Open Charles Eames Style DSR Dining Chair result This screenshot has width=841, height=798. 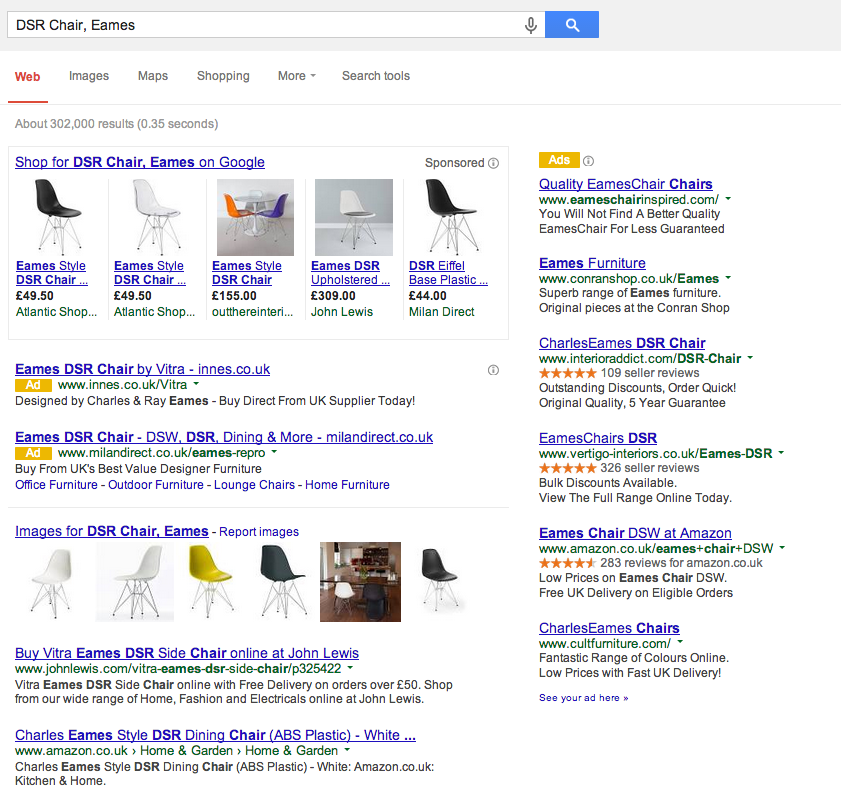[215, 735]
